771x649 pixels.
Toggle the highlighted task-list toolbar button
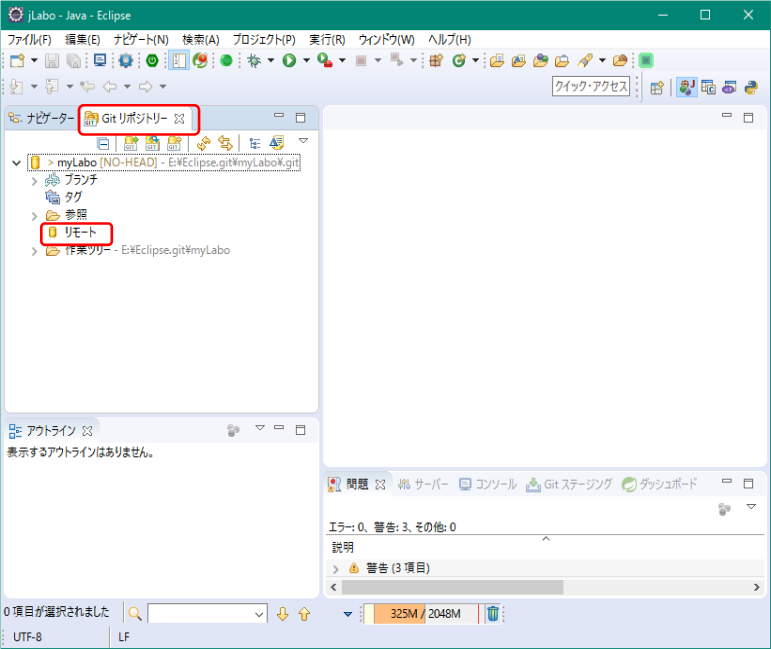point(179,60)
